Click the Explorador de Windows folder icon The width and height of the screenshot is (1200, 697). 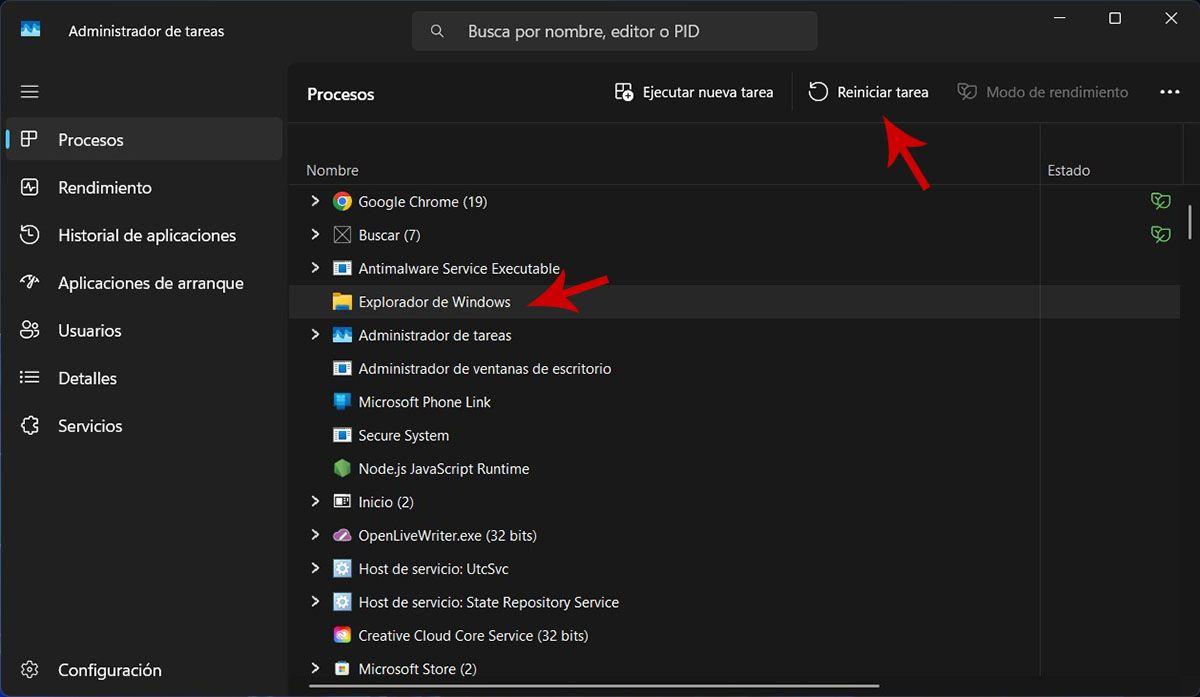(x=342, y=302)
